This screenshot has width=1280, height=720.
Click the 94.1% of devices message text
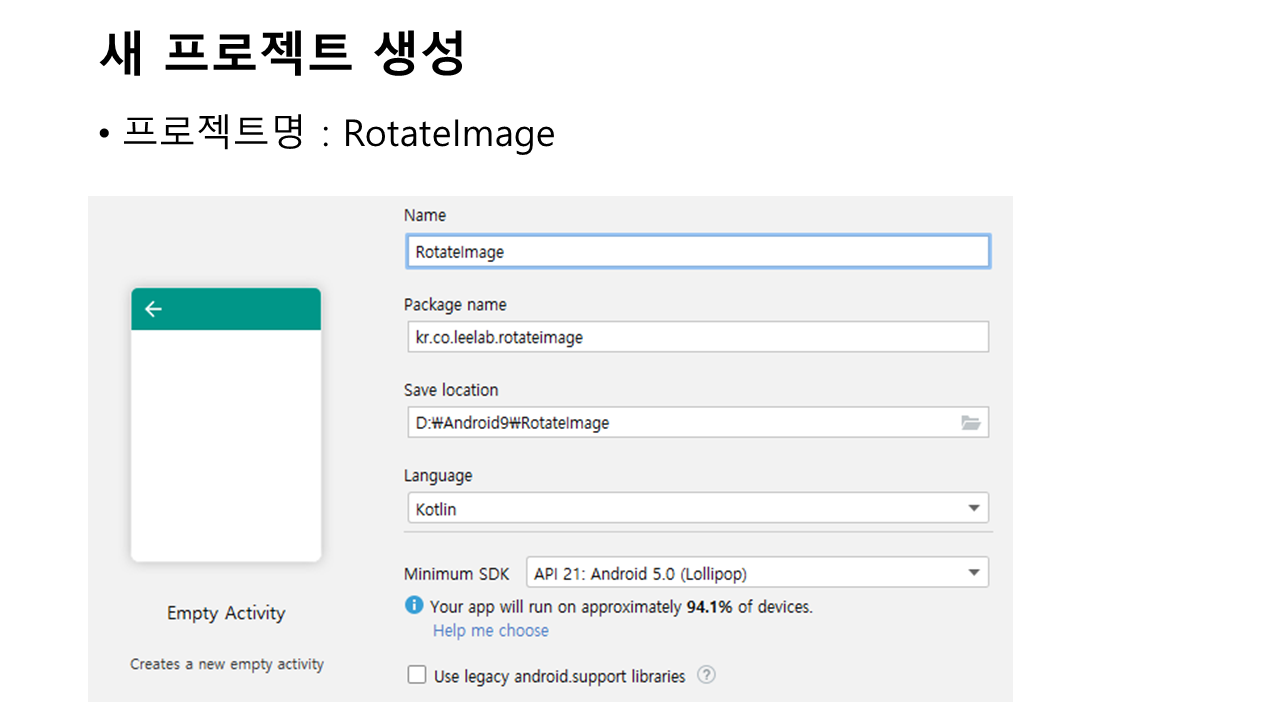tap(621, 606)
